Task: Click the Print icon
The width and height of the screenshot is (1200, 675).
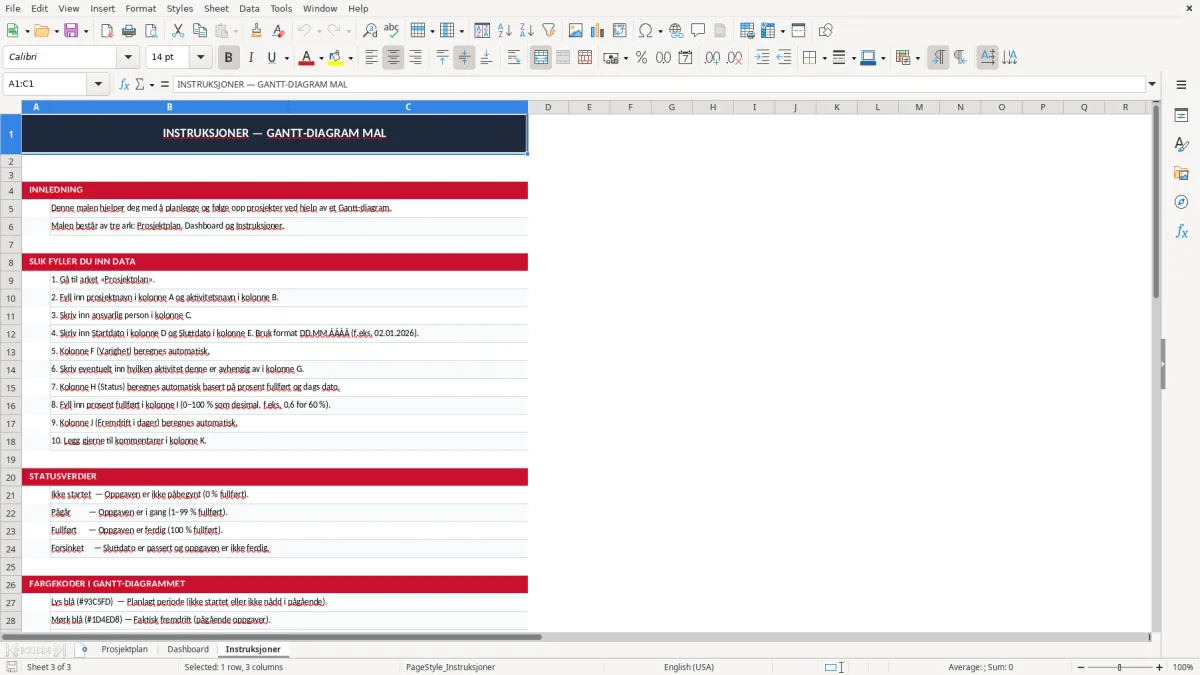Action: [129, 31]
